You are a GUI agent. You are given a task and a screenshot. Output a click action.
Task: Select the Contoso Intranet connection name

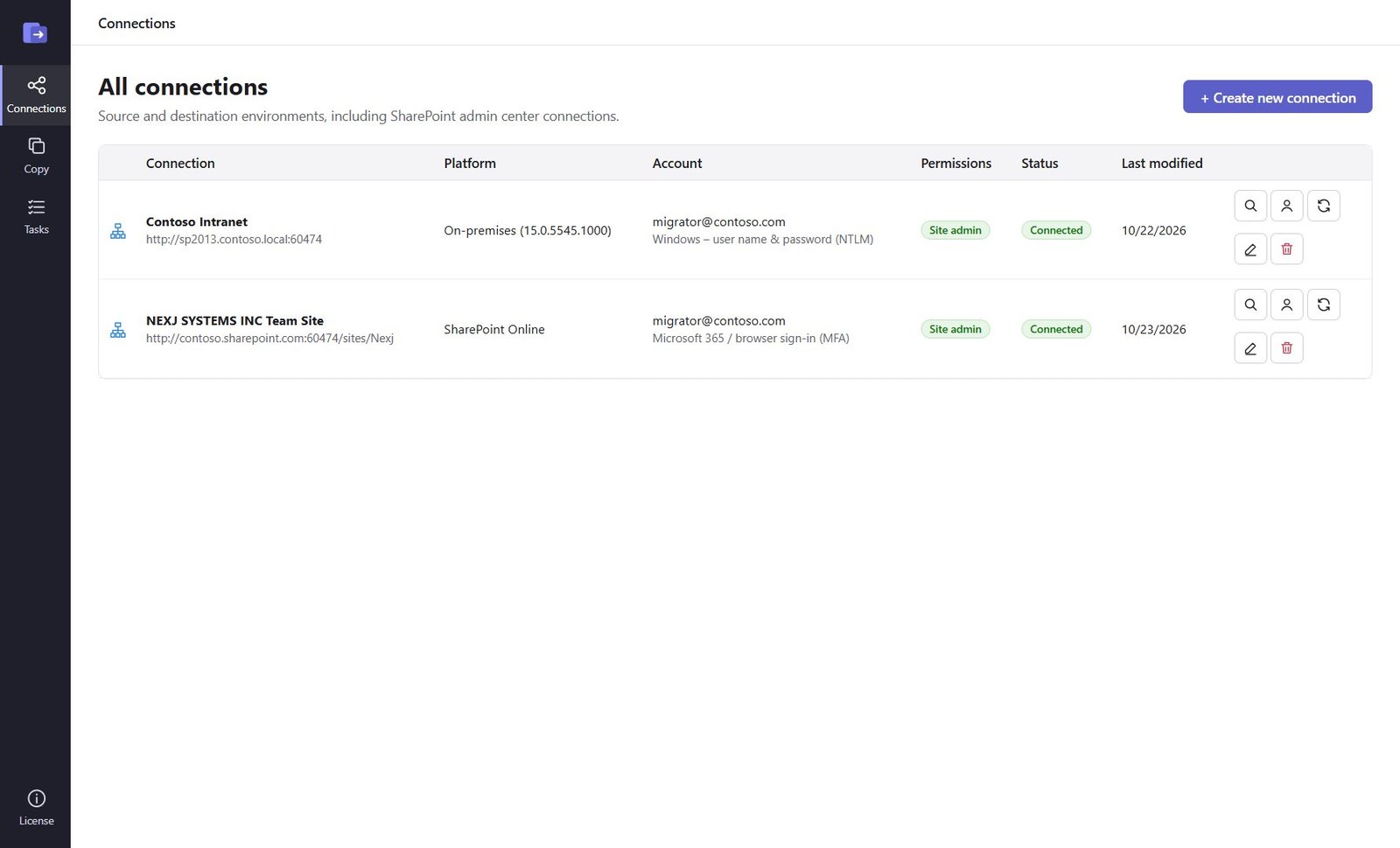tap(197, 221)
